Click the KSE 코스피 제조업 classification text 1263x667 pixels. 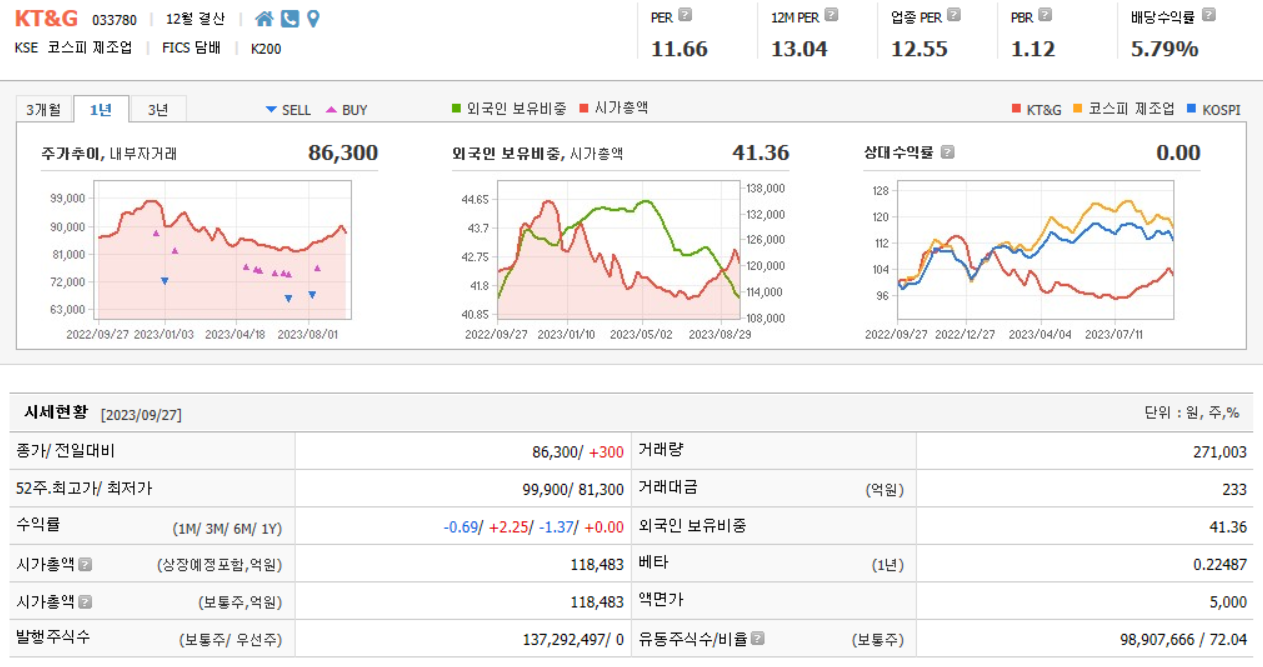73,47
